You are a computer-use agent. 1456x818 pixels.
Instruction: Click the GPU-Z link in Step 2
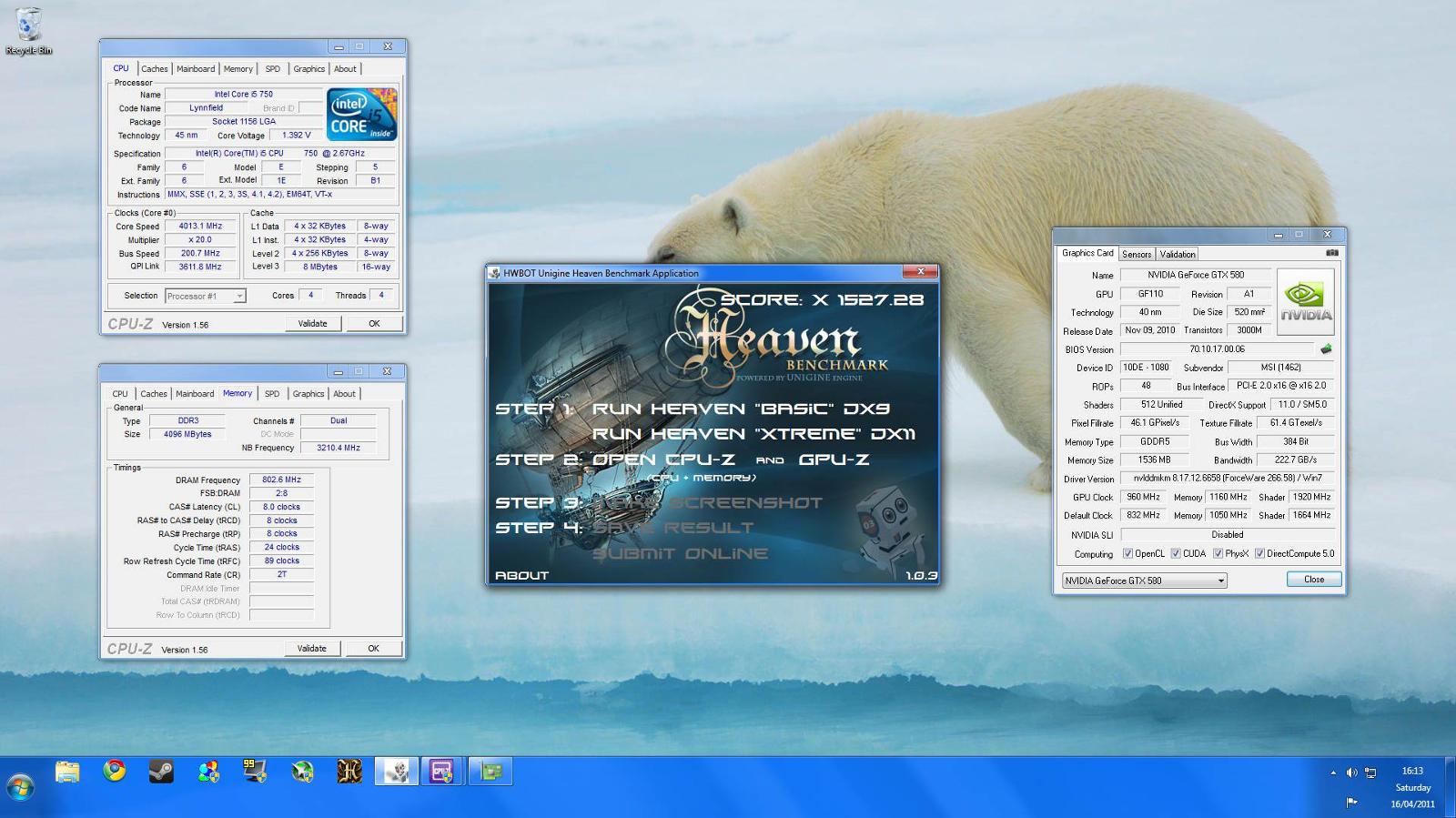pyautogui.click(x=834, y=459)
